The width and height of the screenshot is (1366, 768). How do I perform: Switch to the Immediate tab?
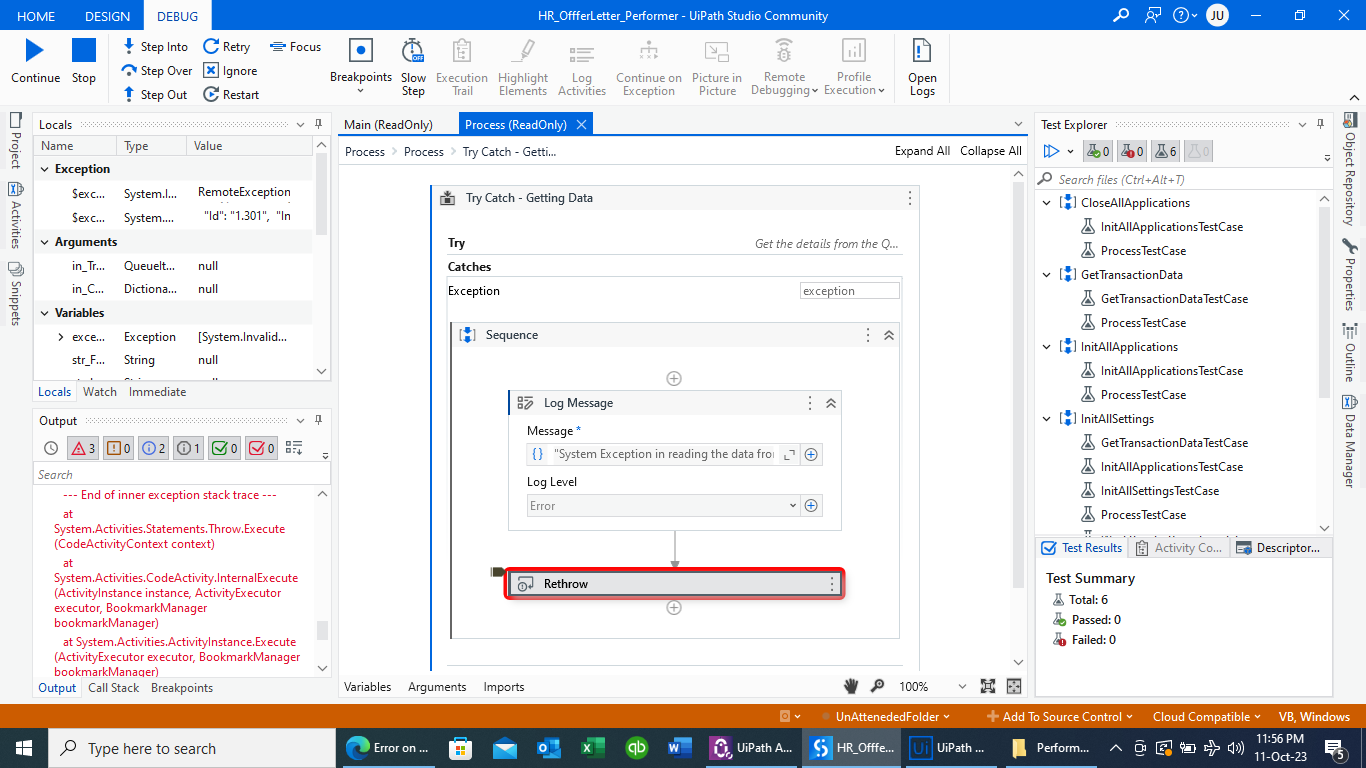click(157, 392)
